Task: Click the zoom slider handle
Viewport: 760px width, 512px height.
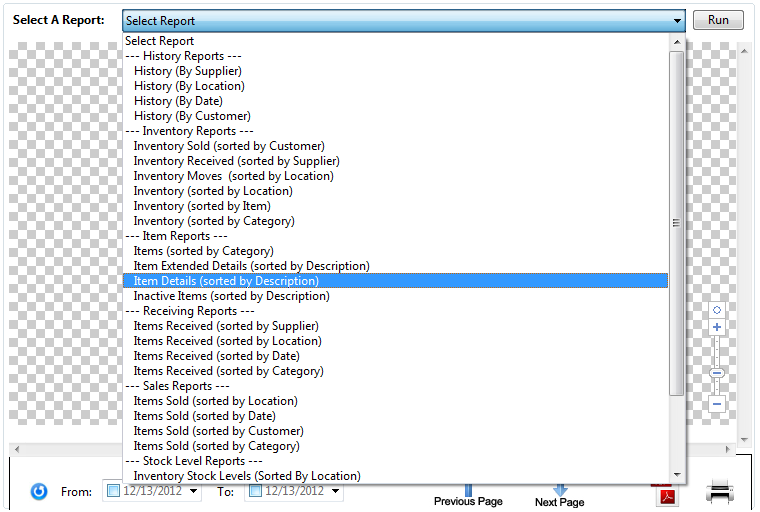Action: click(x=717, y=373)
